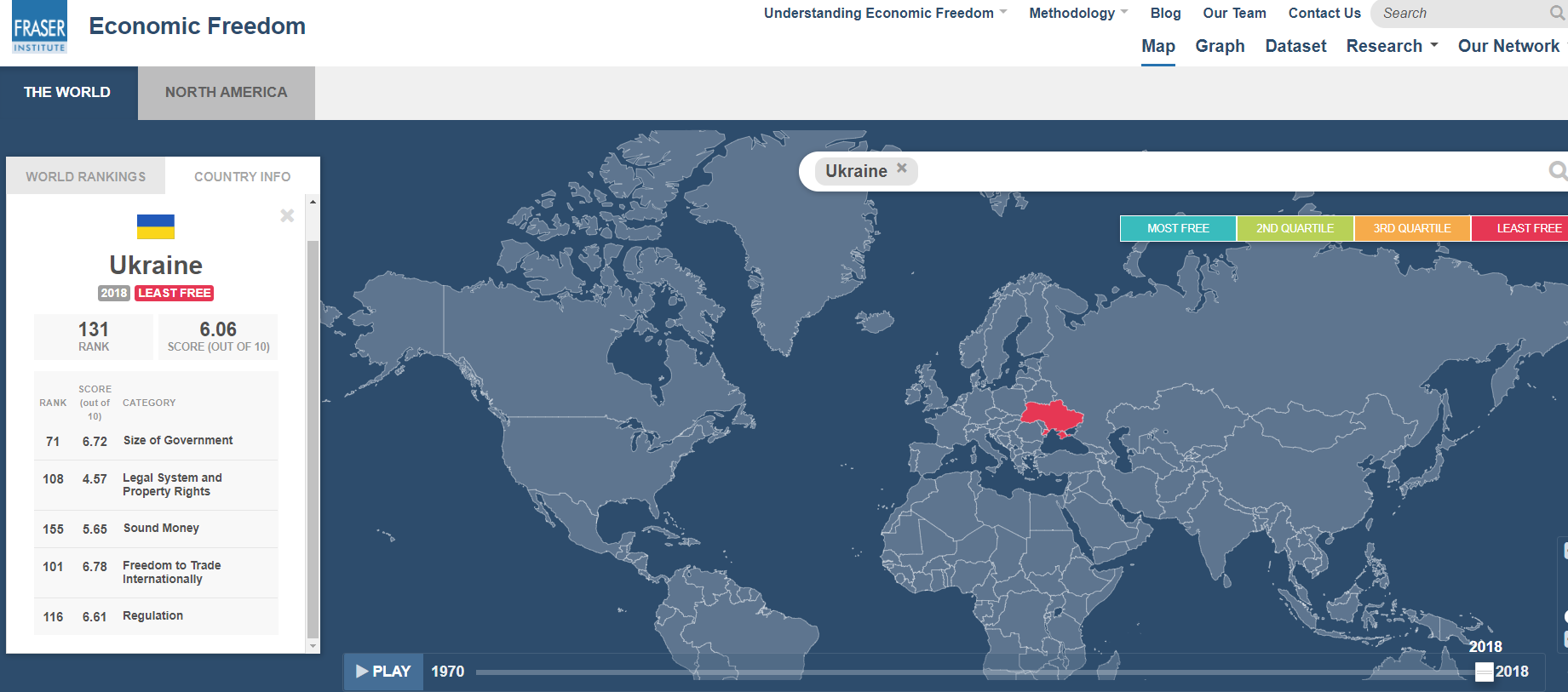Click the 2018 year badge
This screenshot has height=692, width=1568.
click(x=114, y=293)
